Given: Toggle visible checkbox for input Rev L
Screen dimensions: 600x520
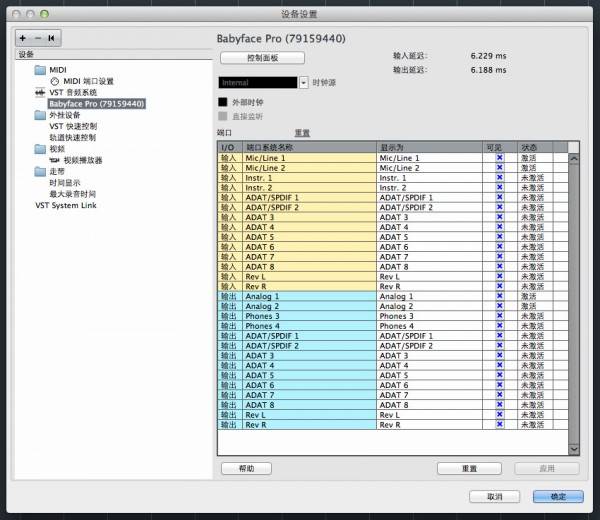Looking at the screenshot, I should 499,276.
